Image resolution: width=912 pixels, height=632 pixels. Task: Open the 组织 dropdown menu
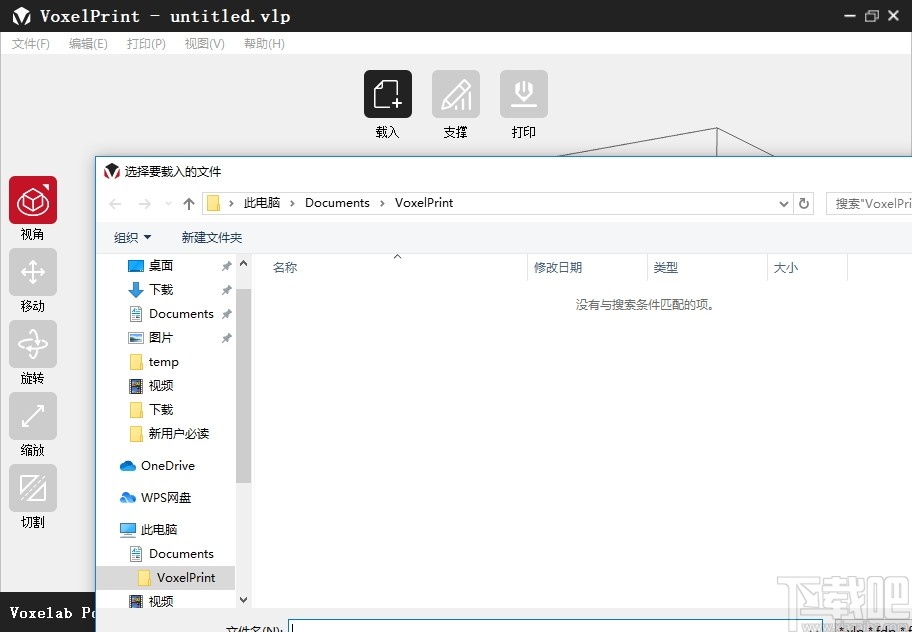(133, 237)
